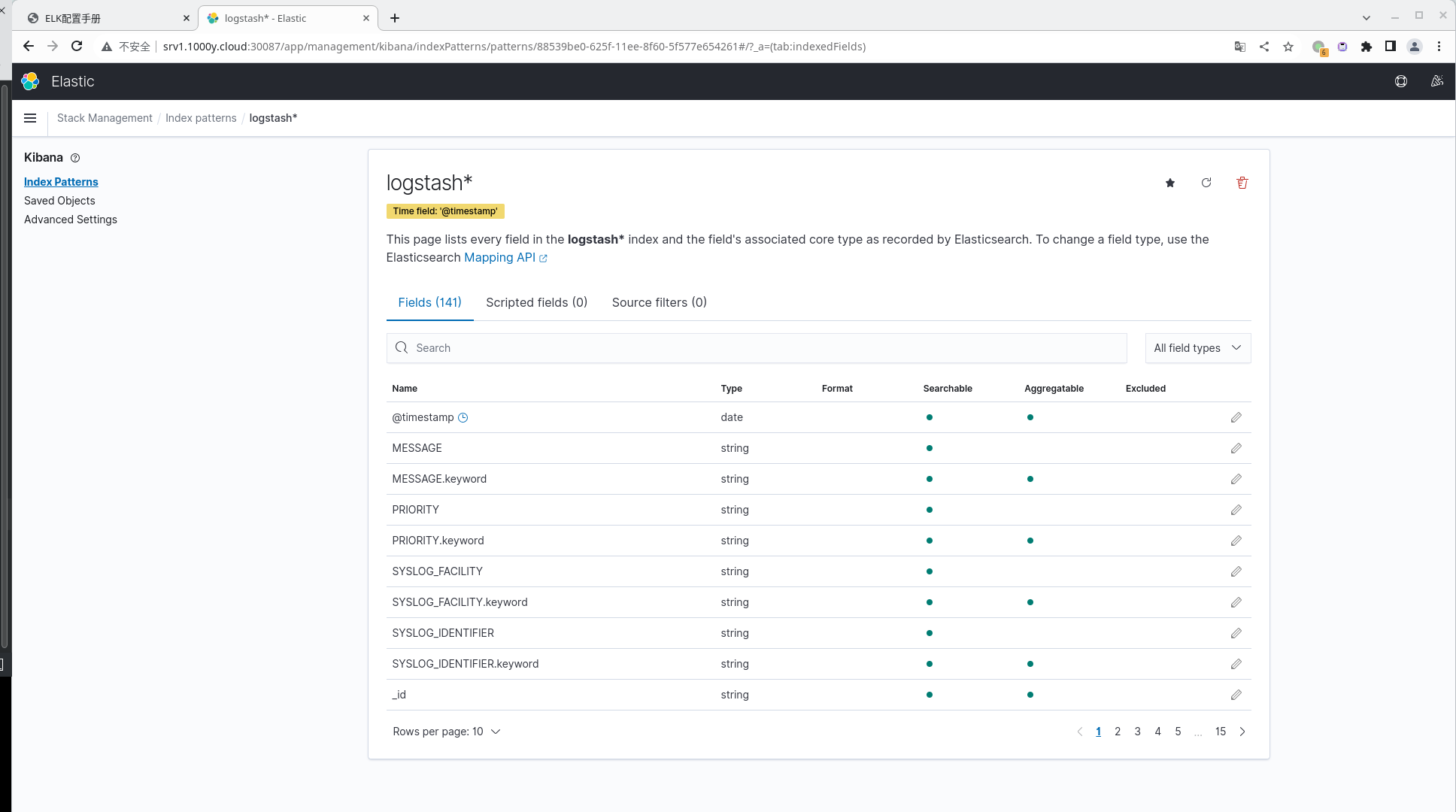Open Index Patterns in sidebar

(x=61, y=182)
